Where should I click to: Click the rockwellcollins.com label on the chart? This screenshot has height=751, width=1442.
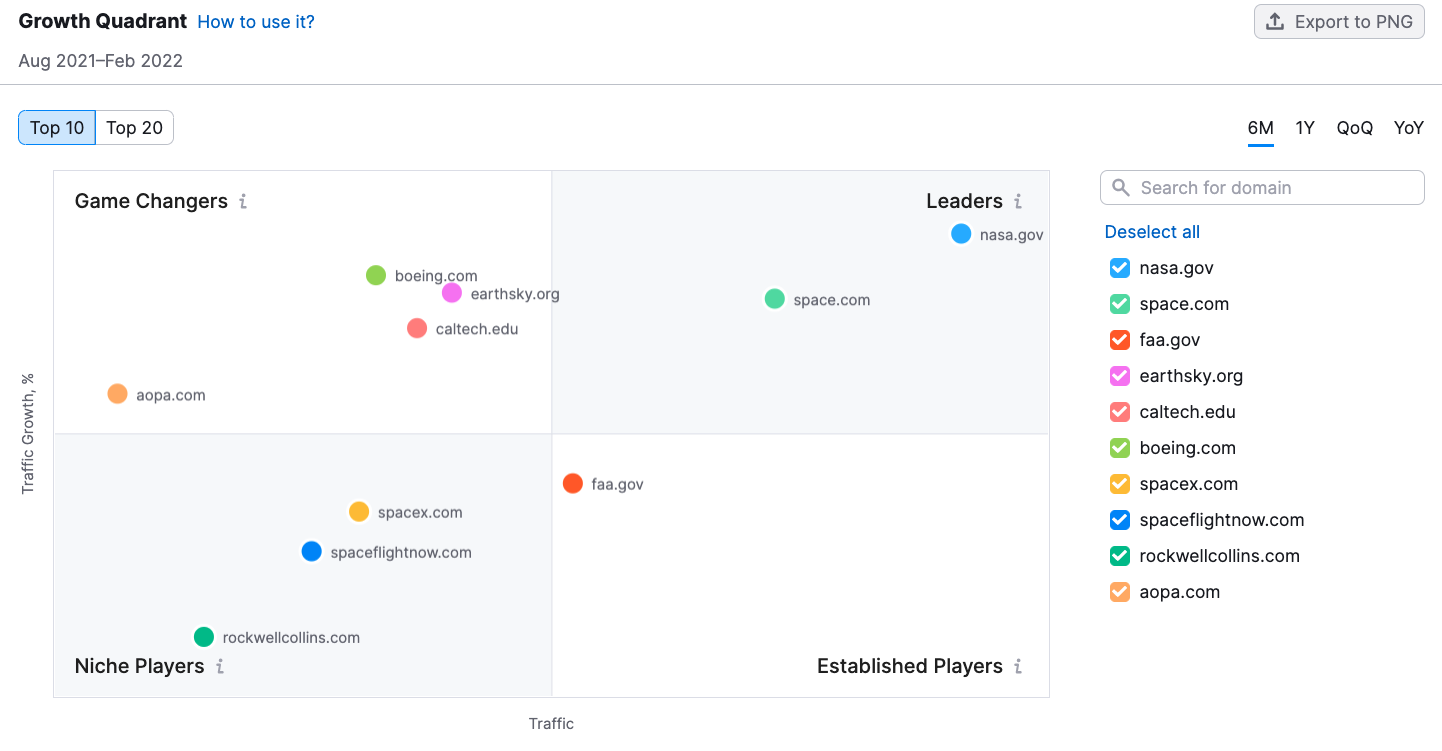pyautogui.click(x=291, y=638)
